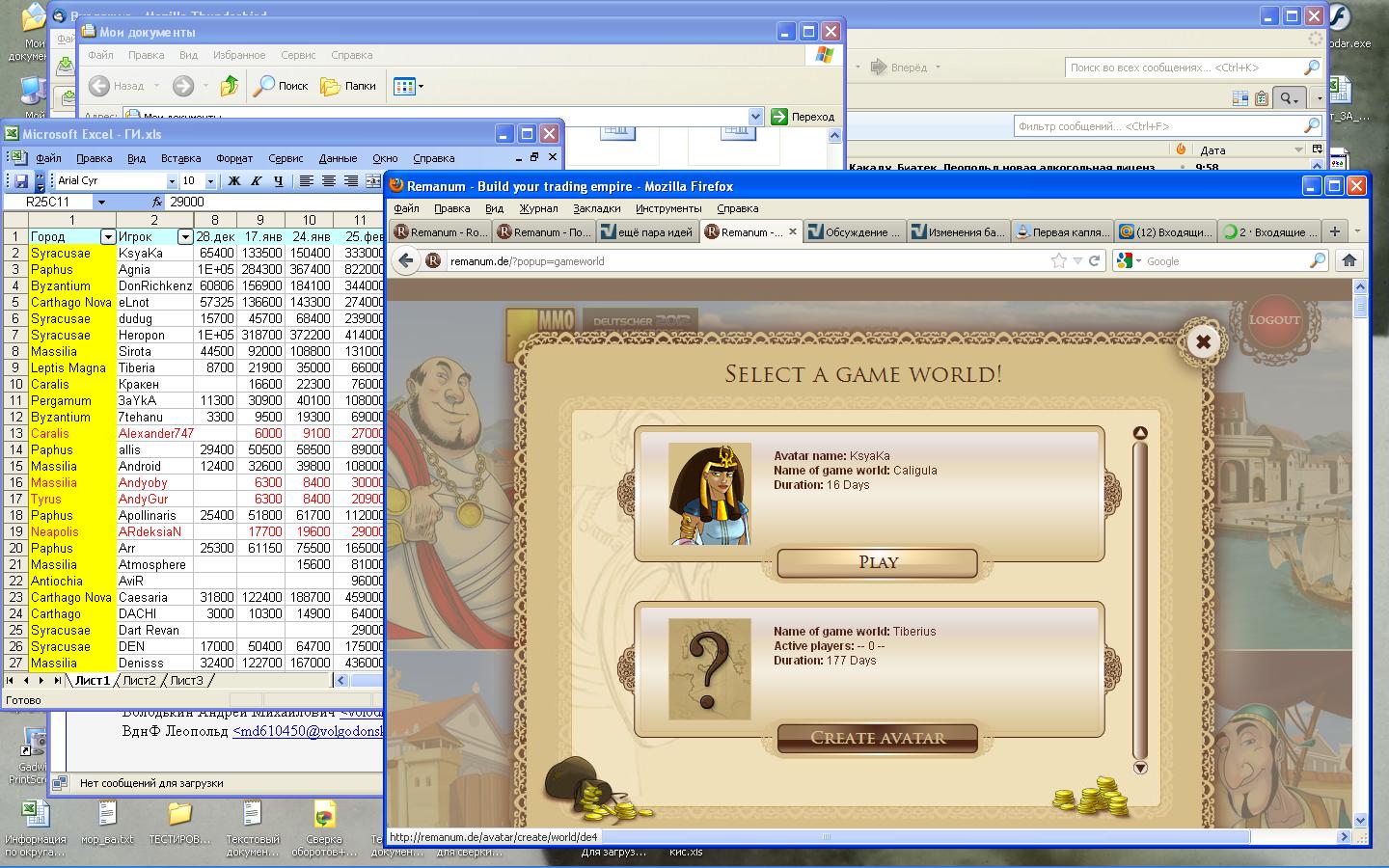Image resolution: width=1389 pixels, height=868 pixels.
Task: Apply underline formatting in Excel toolbar
Action: coord(278,180)
